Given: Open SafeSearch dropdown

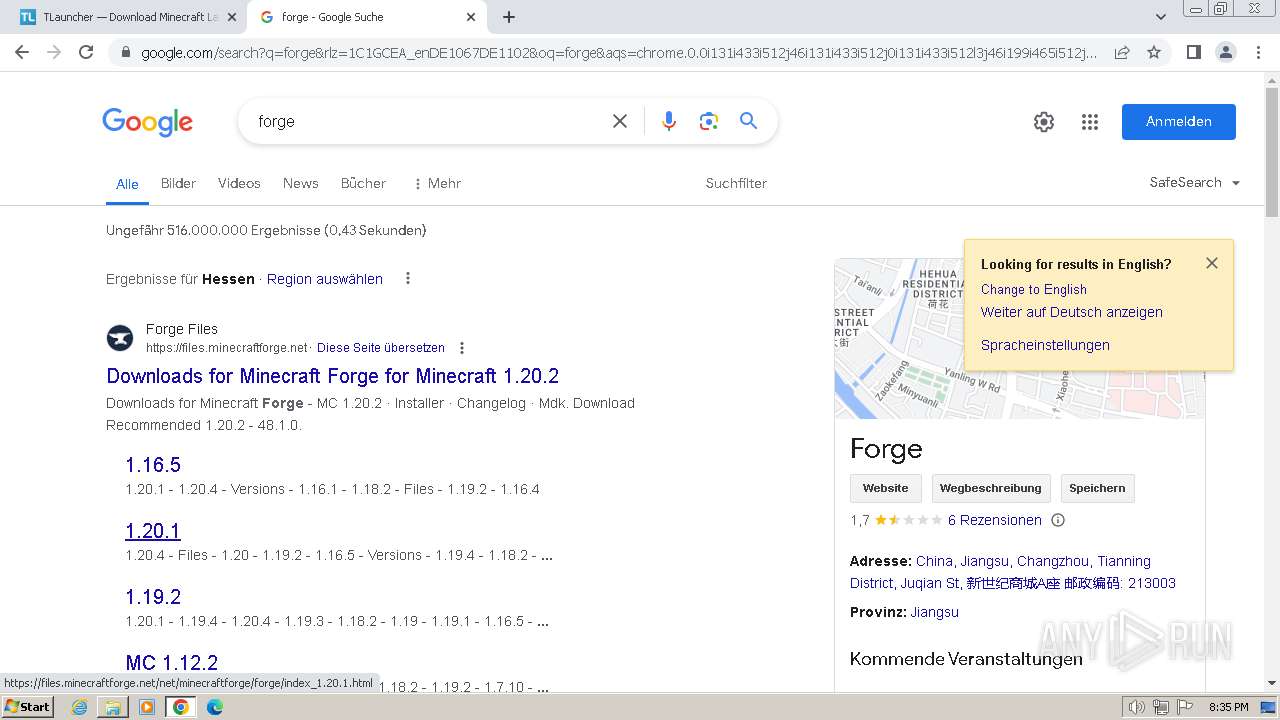Looking at the screenshot, I should 1195,182.
